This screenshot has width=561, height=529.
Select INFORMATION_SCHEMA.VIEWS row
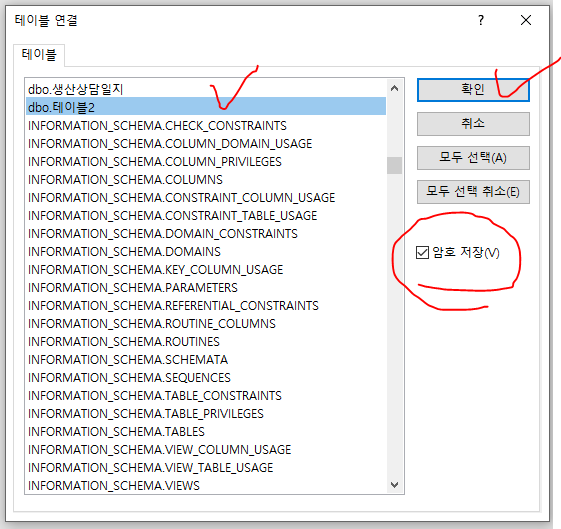206,485
